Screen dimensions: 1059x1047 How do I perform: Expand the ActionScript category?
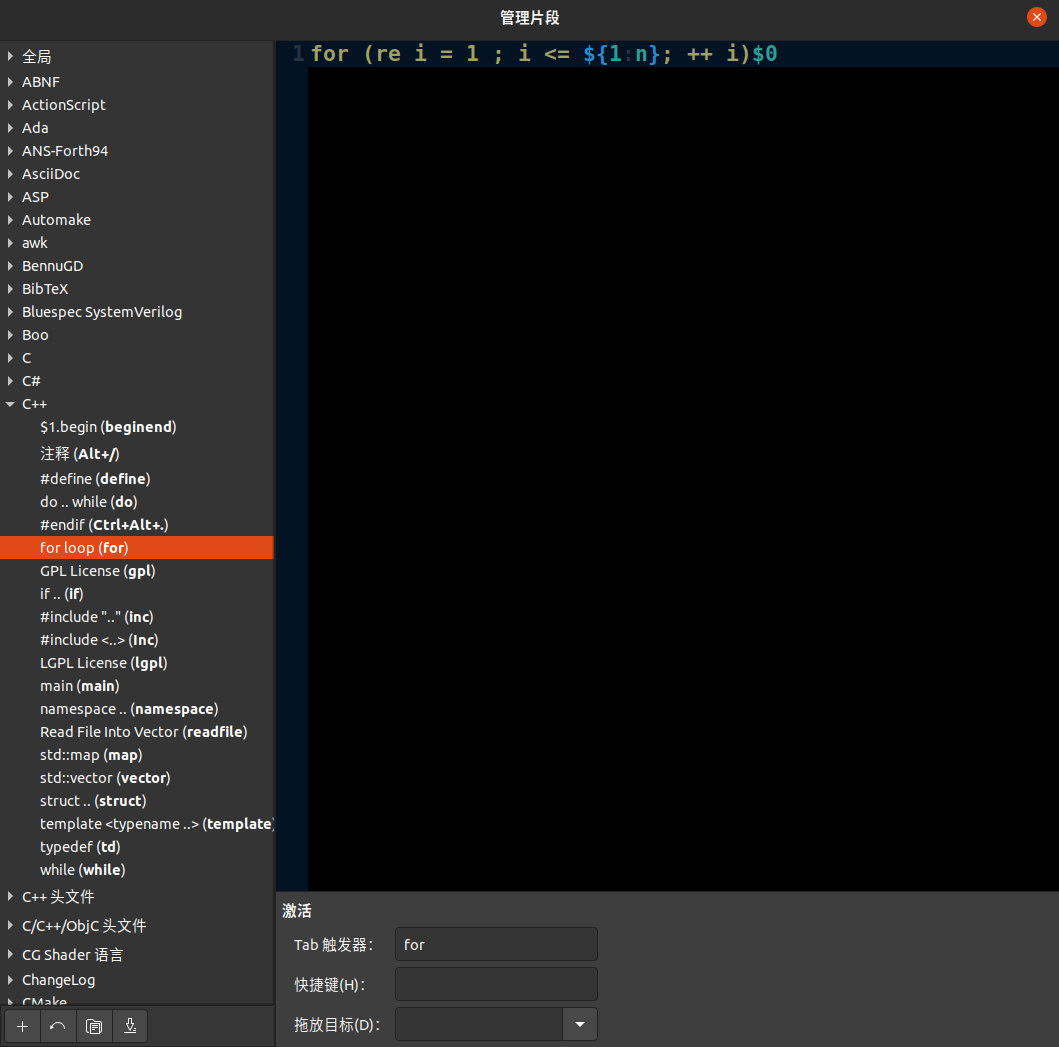click(x=10, y=105)
